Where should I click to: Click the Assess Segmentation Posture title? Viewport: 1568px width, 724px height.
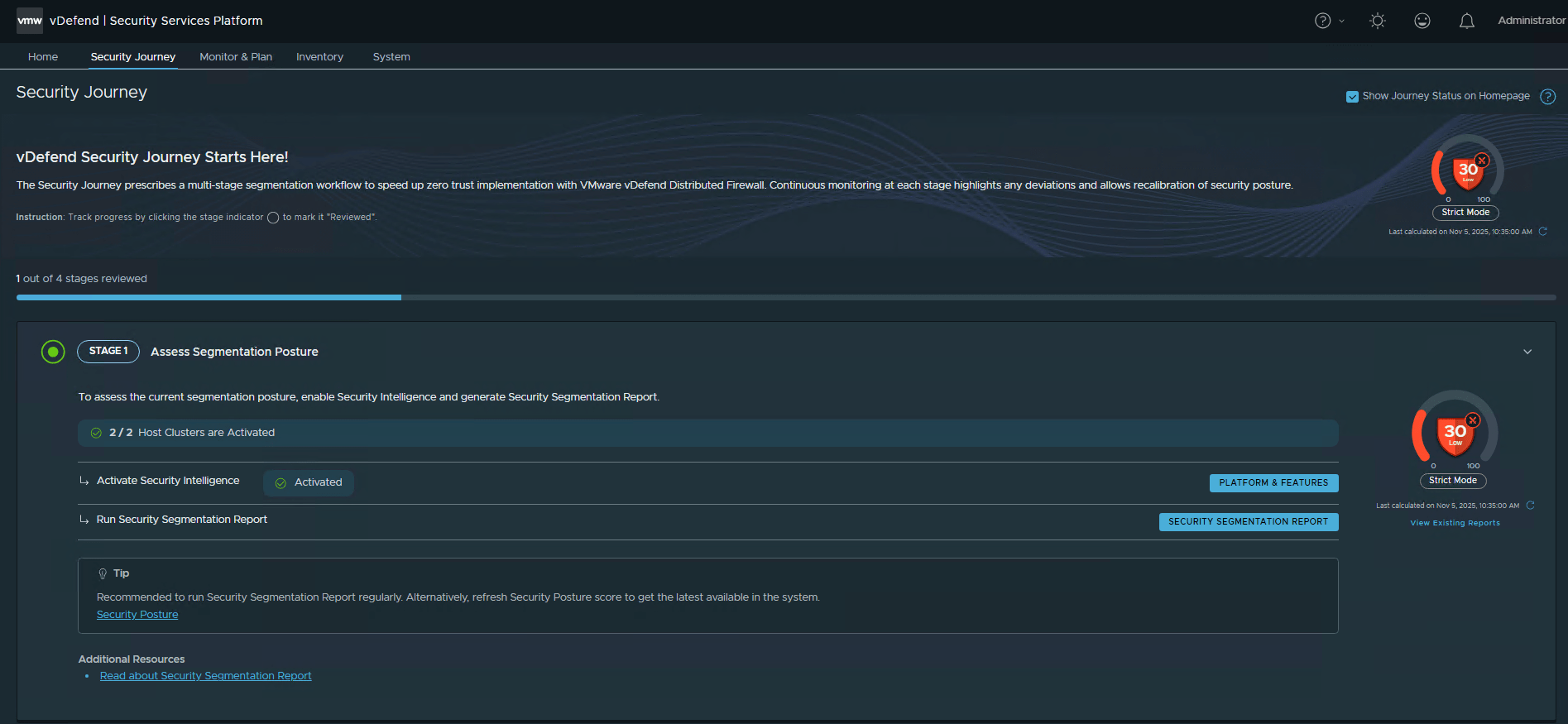(234, 352)
